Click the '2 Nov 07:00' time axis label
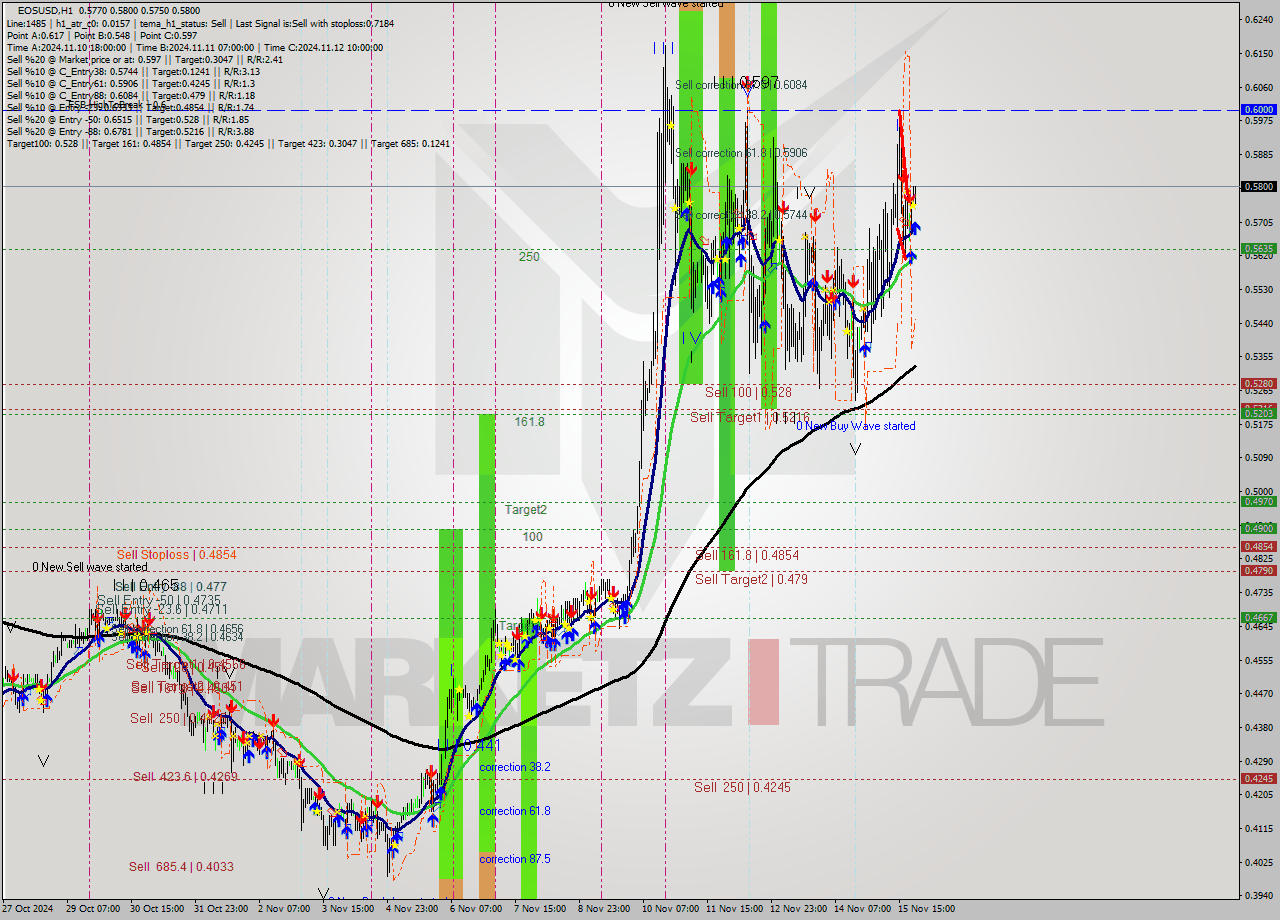Image resolution: width=1280 pixels, height=920 pixels. click(284, 909)
